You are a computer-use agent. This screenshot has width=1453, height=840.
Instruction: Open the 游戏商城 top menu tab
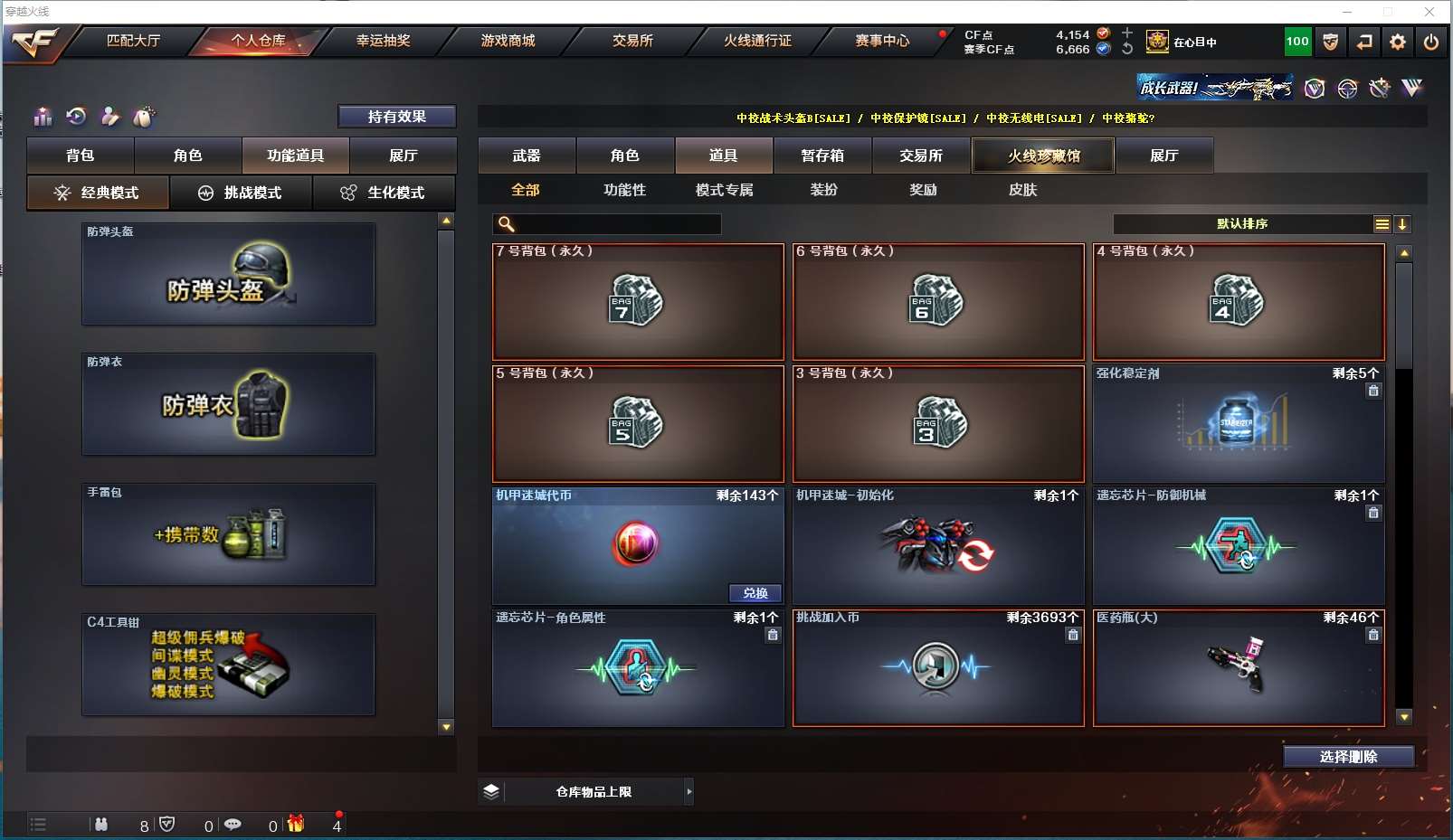click(x=508, y=41)
